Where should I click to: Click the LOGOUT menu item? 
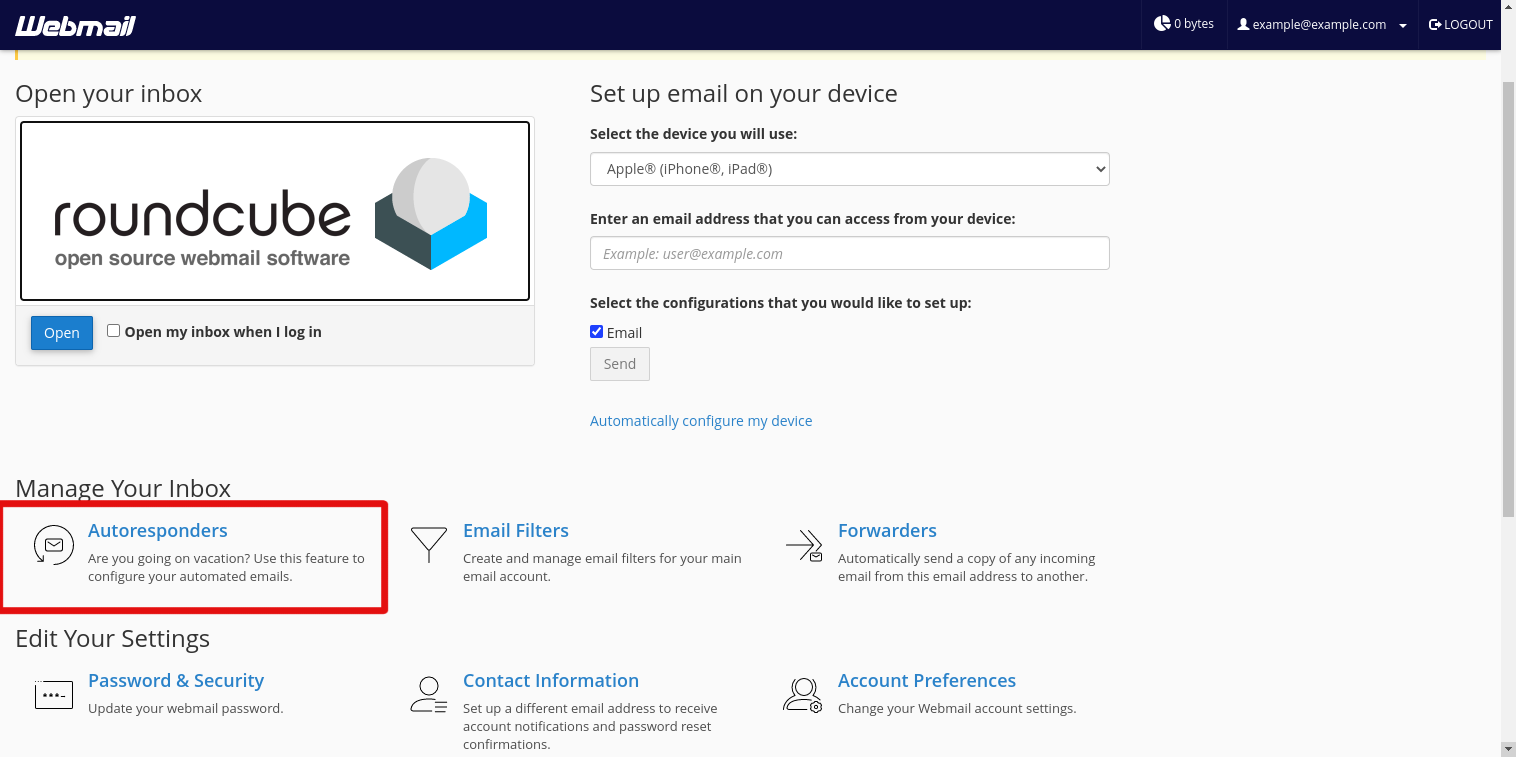click(x=1461, y=25)
